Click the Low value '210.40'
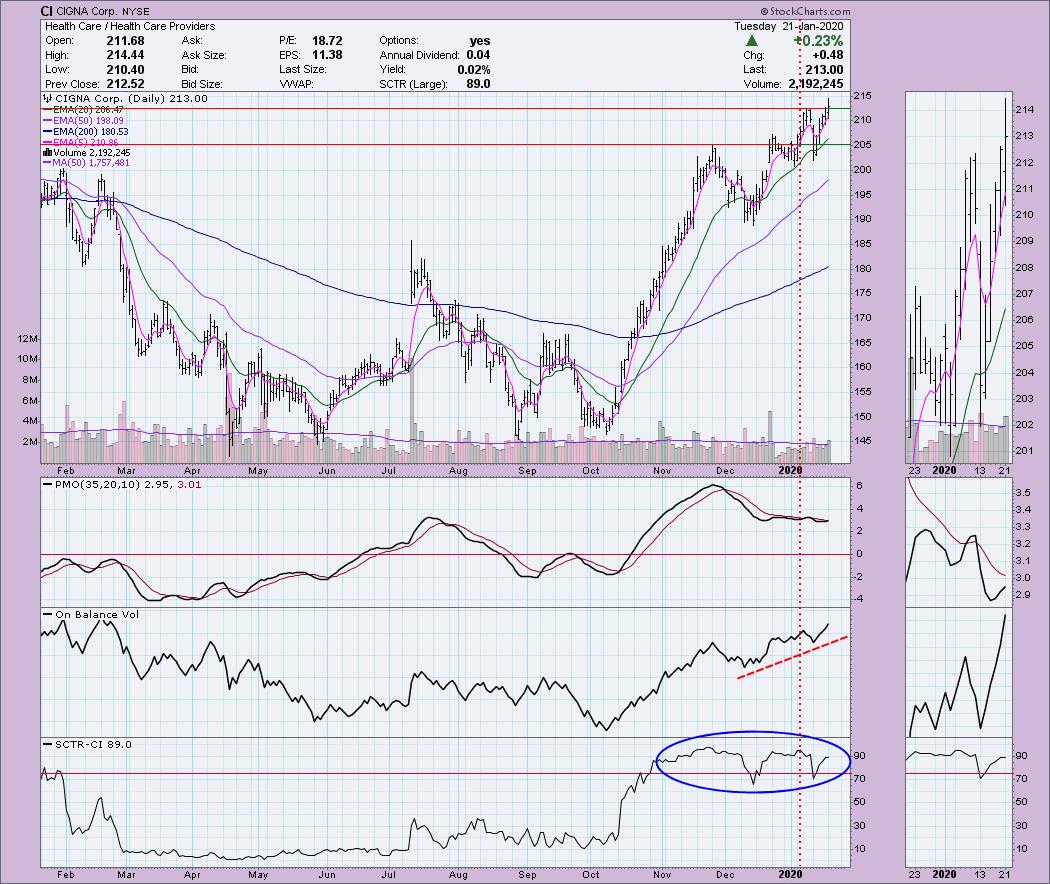The height and width of the screenshot is (884, 1050). [125, 70]
